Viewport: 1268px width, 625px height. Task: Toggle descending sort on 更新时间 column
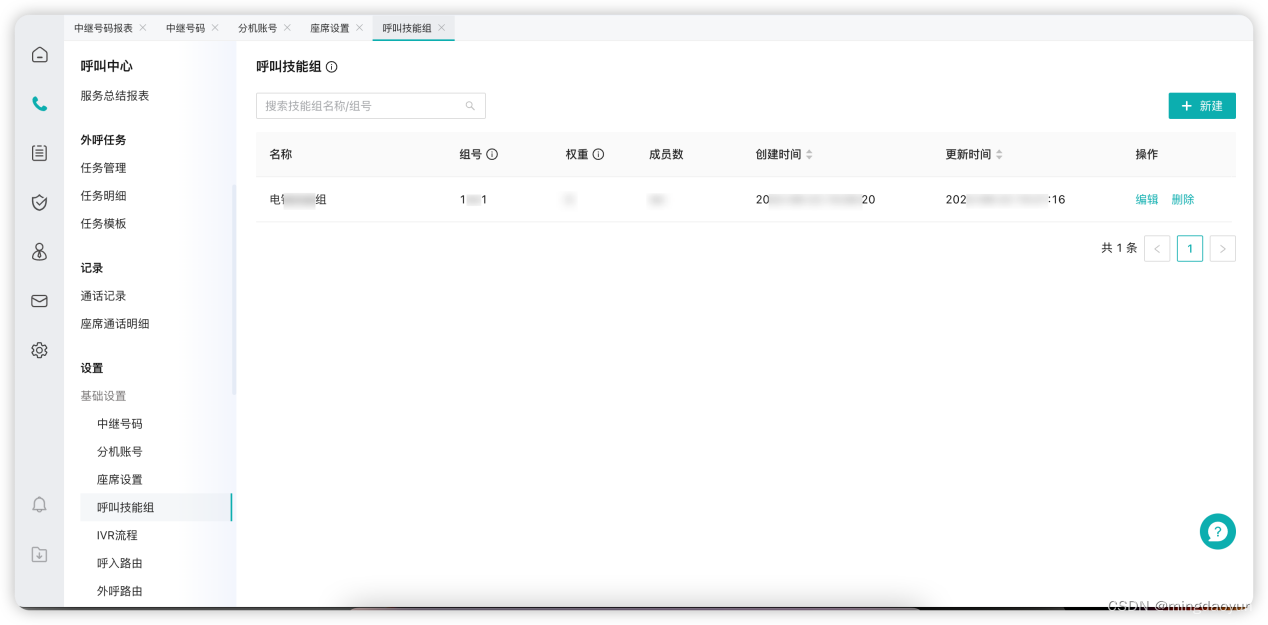tap(1000, 158)
